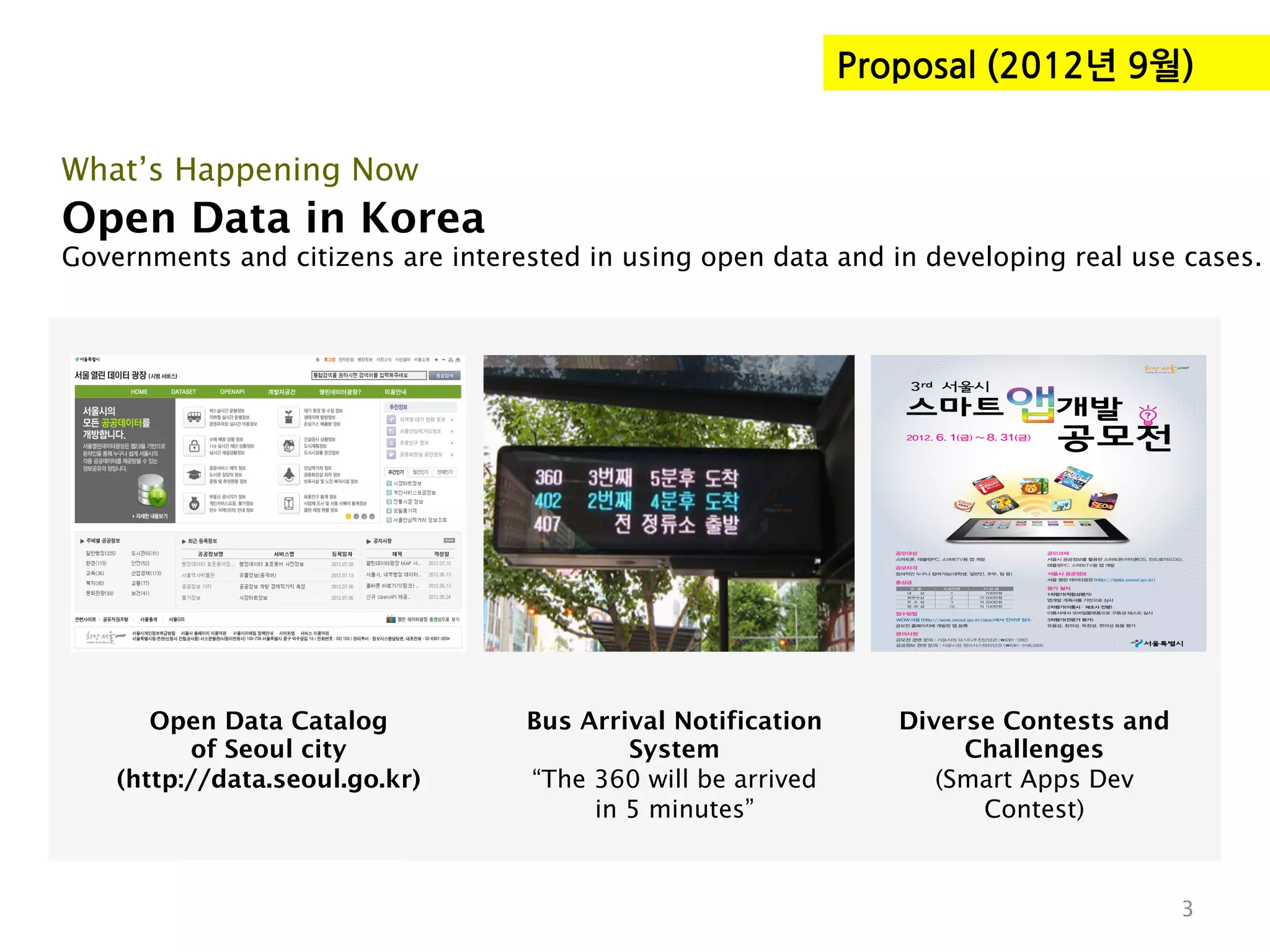Expand the 공지사항 section triangle

pos(368,541)
